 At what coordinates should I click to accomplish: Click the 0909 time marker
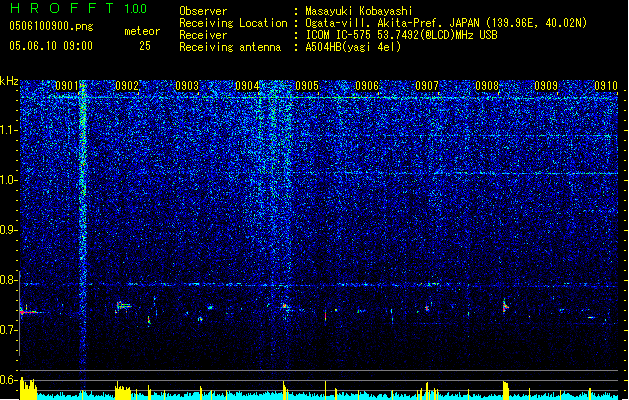[546, 86]
